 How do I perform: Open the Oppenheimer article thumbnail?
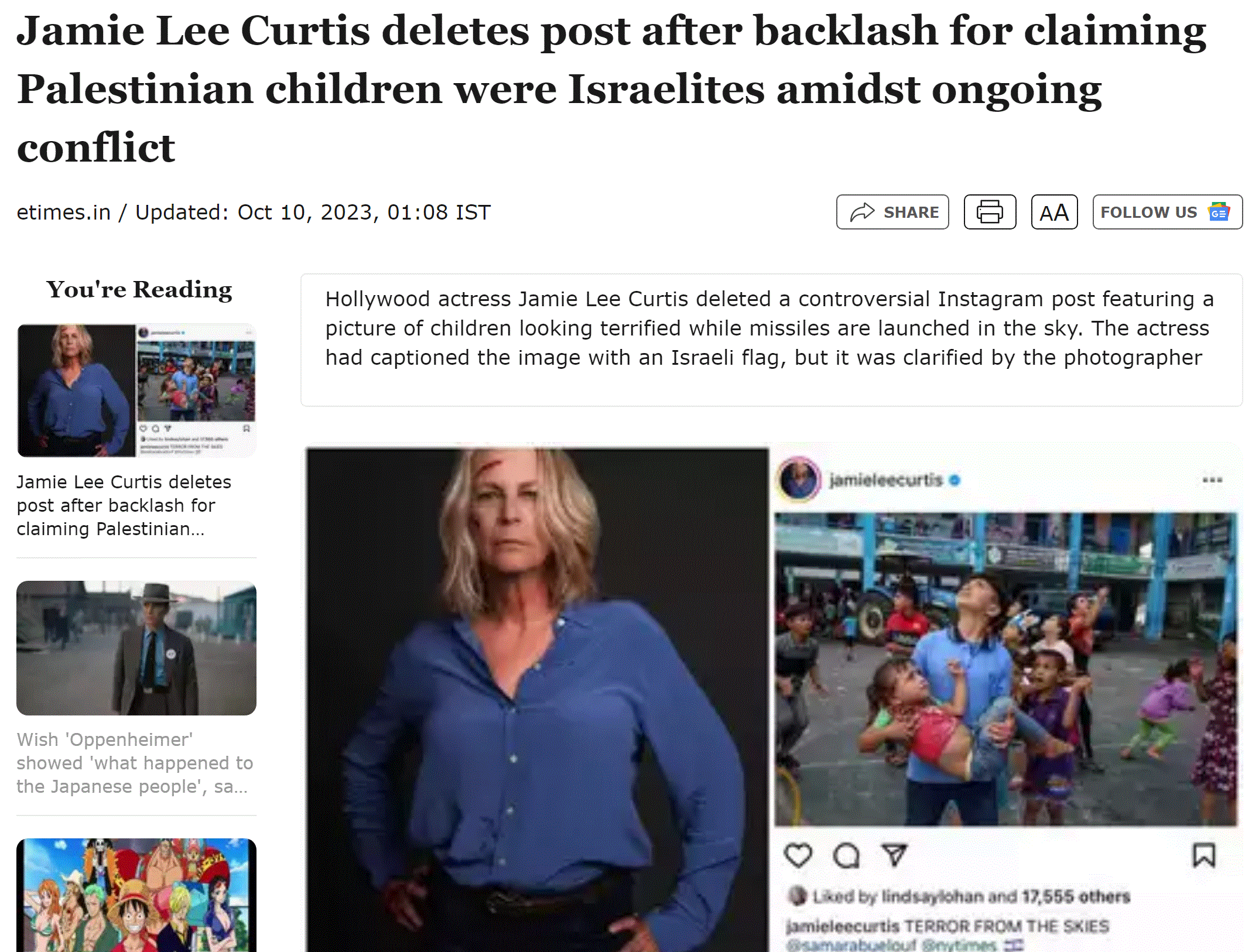[136, 648]
